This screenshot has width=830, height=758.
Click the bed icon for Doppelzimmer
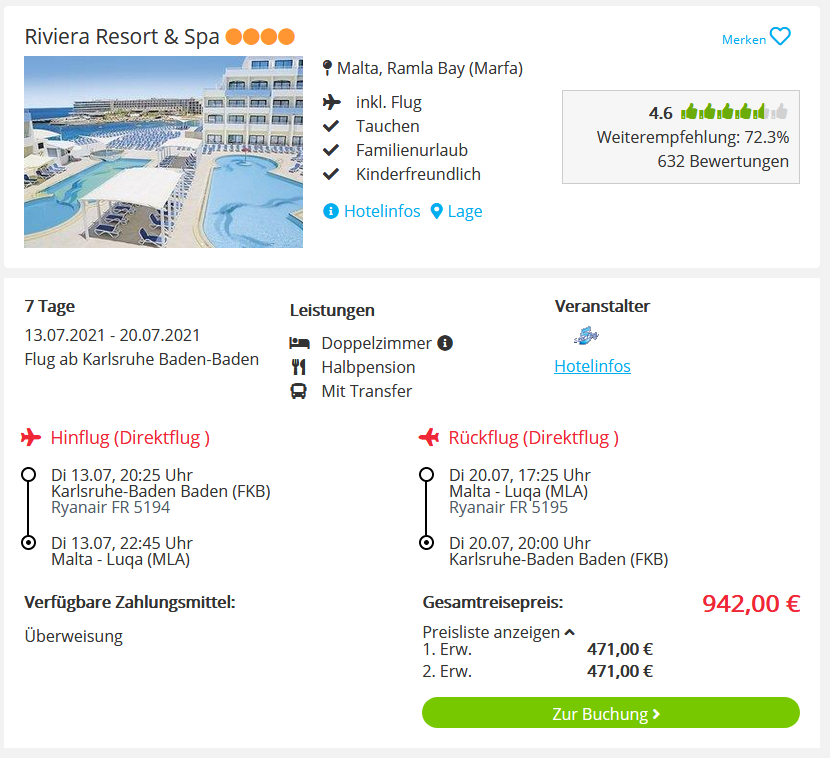click(x=299, y=343)
